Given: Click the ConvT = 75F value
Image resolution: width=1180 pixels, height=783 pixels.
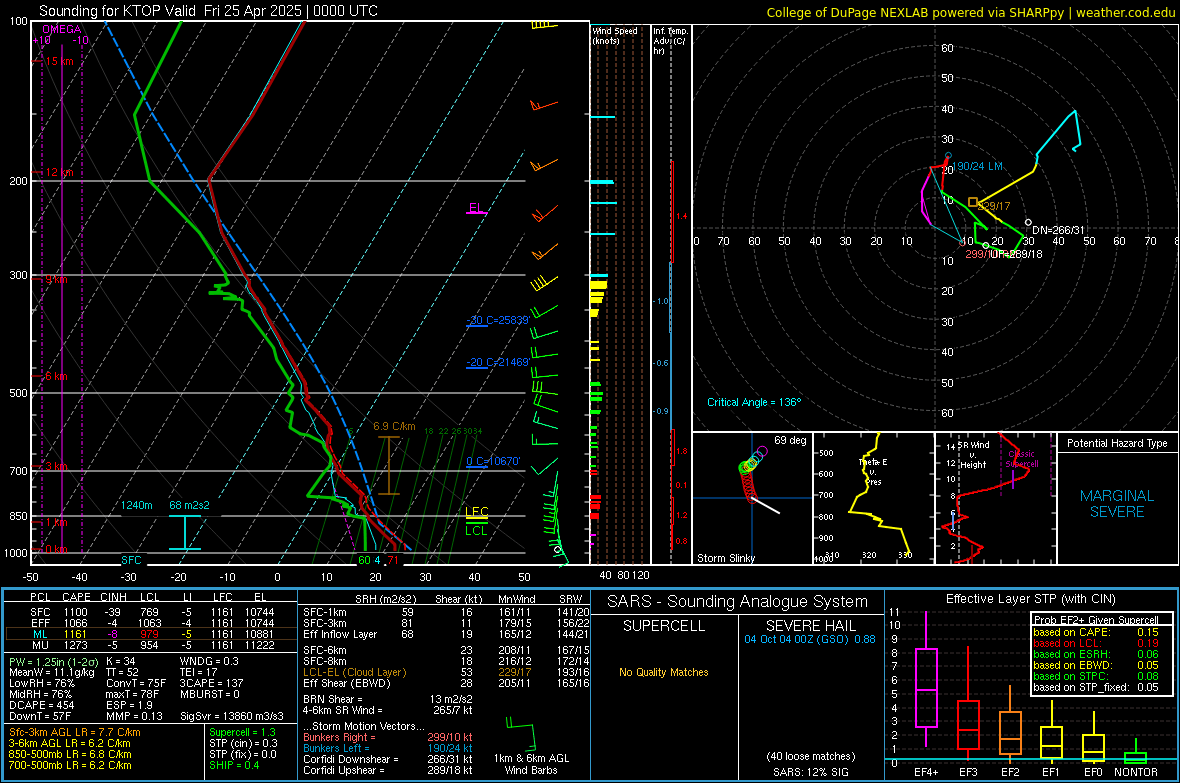Looking at the screenshot, I should [x=135, y=683].
